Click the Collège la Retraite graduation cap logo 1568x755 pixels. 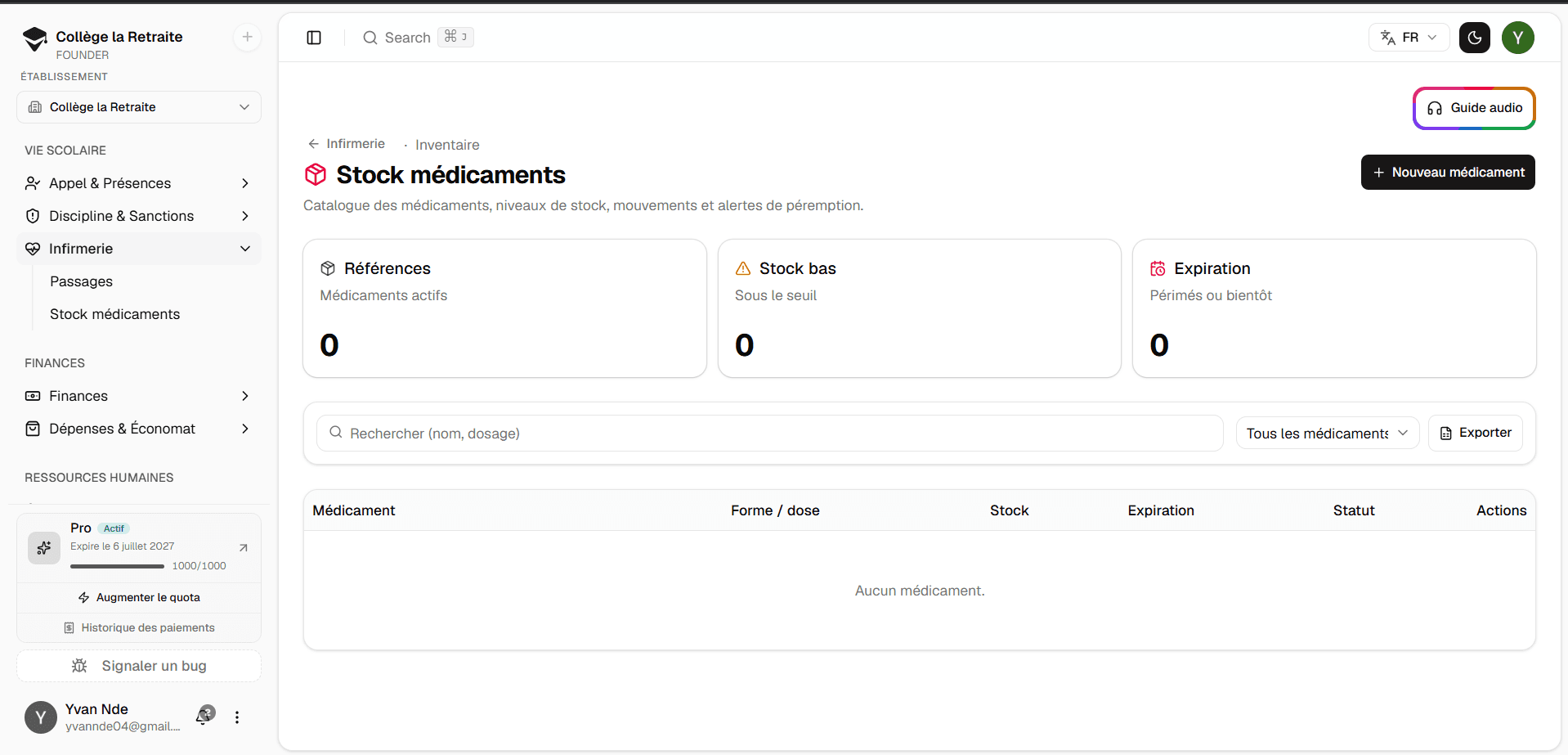pos(35,38)
